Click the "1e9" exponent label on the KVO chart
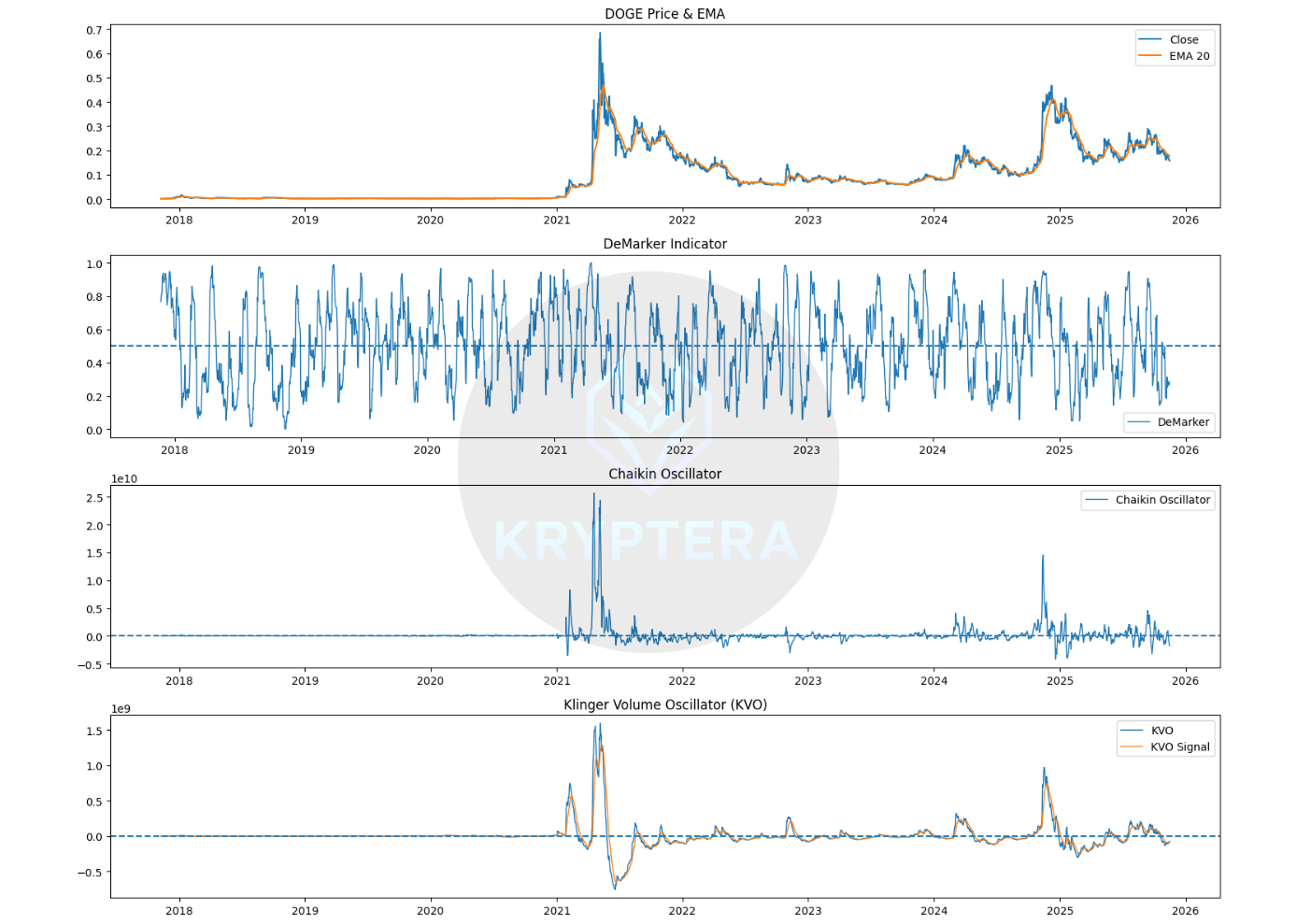The height and width of the screenshot is (924, 1297). [x=121, y=709]
